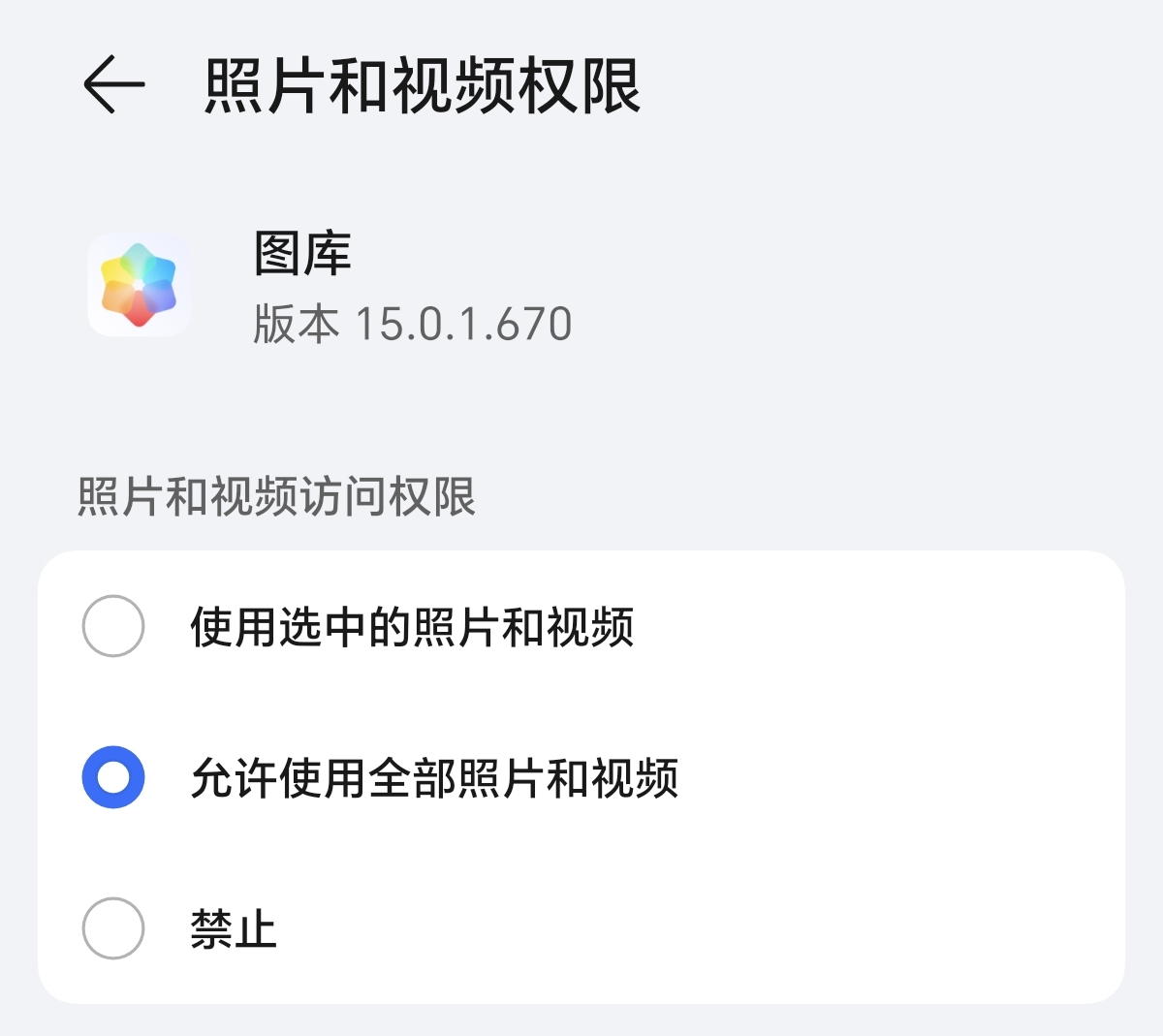Tap the back arrow icon

tap(113, 85)
